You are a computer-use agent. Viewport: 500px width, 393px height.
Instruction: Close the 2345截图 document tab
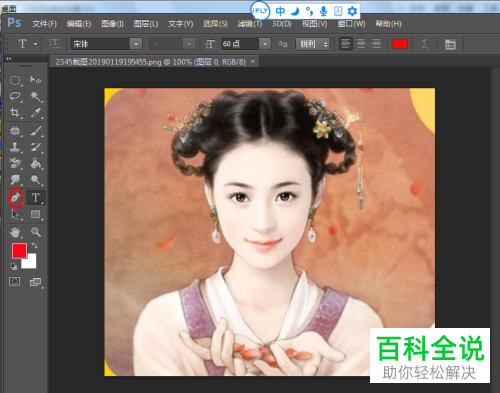pos(253,61)
